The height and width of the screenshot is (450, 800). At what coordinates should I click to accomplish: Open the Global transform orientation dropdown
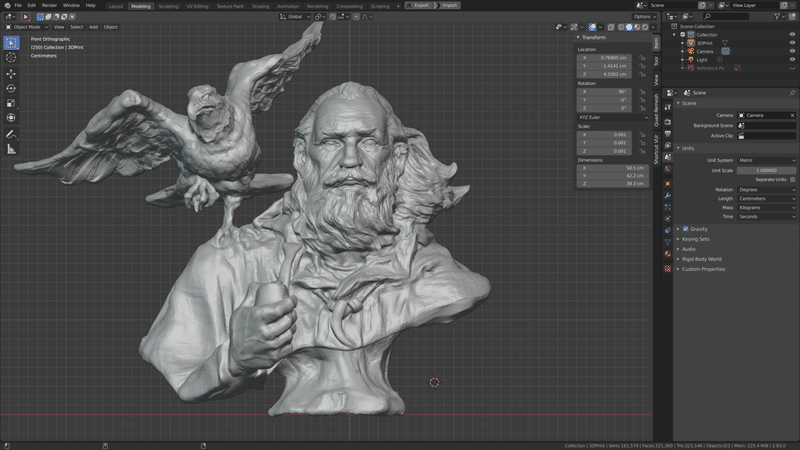pos(295,17)
